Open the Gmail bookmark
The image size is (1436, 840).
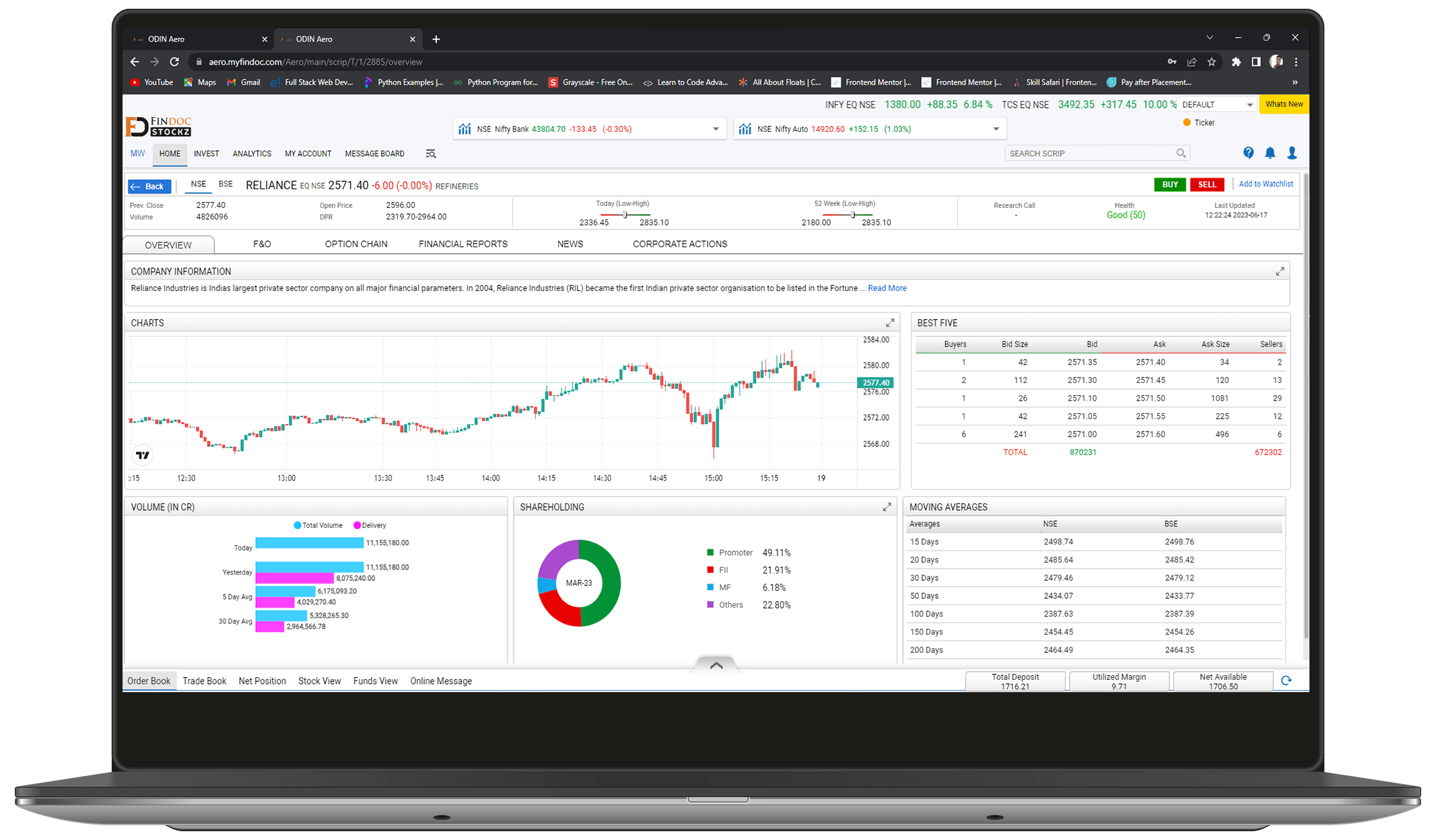point(243,82)
